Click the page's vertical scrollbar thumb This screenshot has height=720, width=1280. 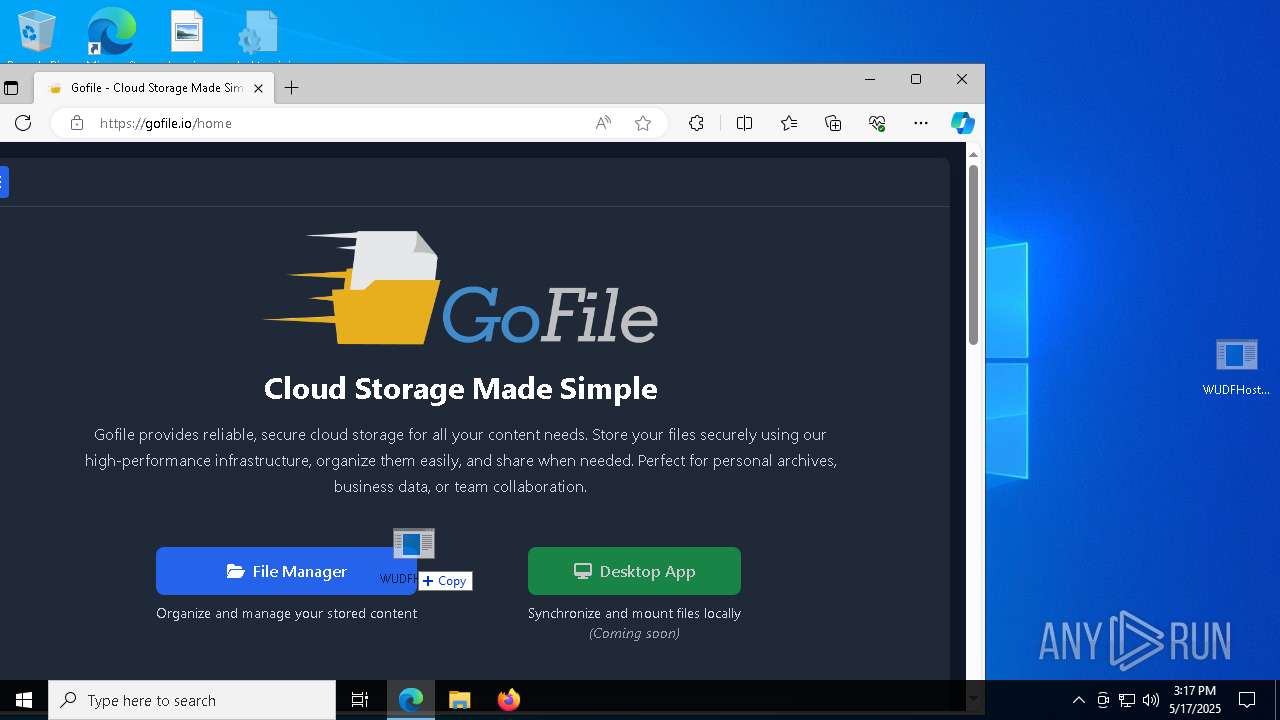(973, 255)
